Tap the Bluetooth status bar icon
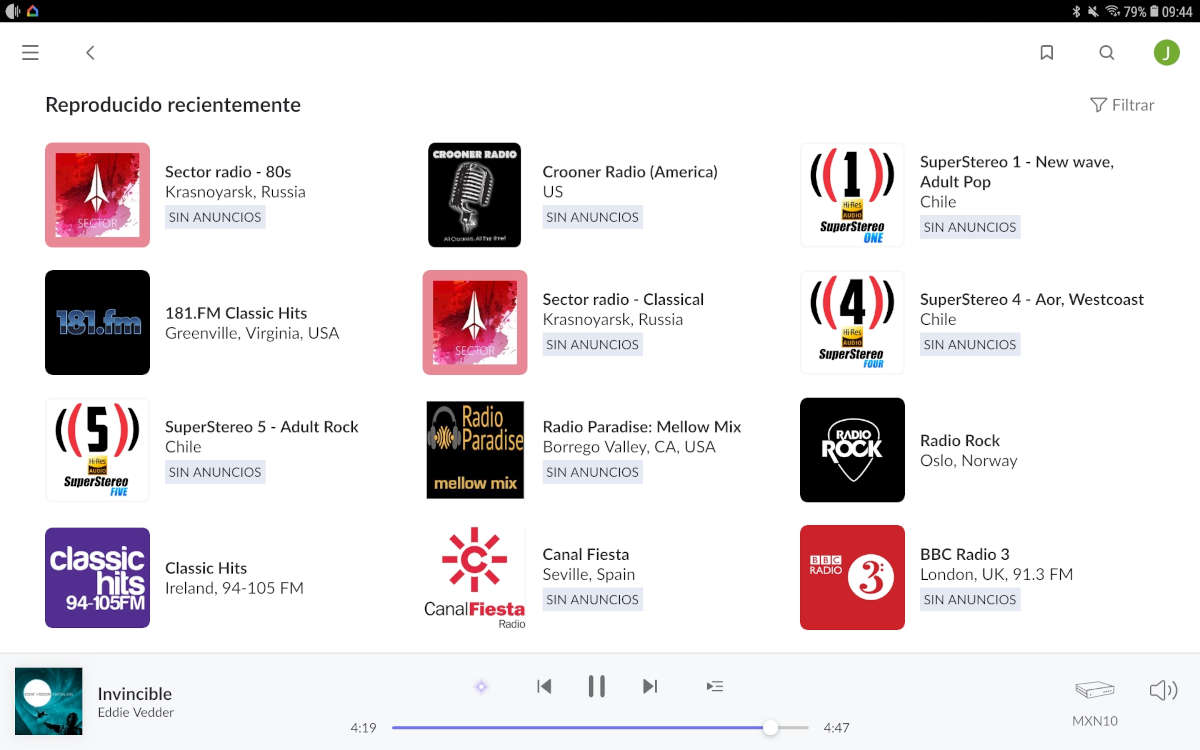This screenshot has width=1200, height=750. (x=1077, y=11)
